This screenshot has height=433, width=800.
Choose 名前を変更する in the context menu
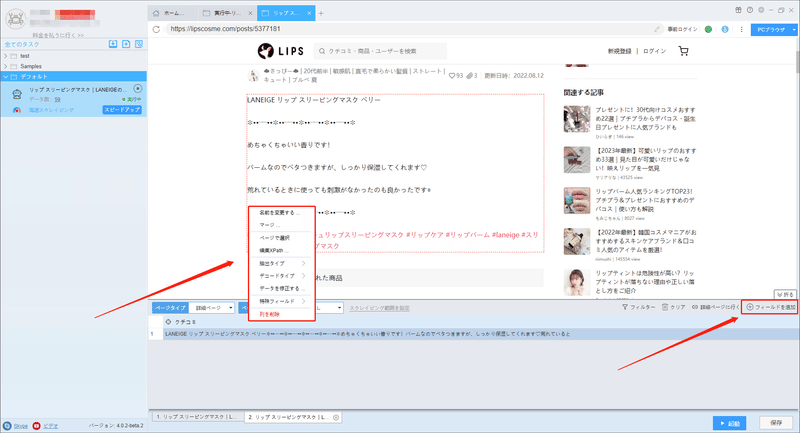pyautogui.click(x=281, y=212)
